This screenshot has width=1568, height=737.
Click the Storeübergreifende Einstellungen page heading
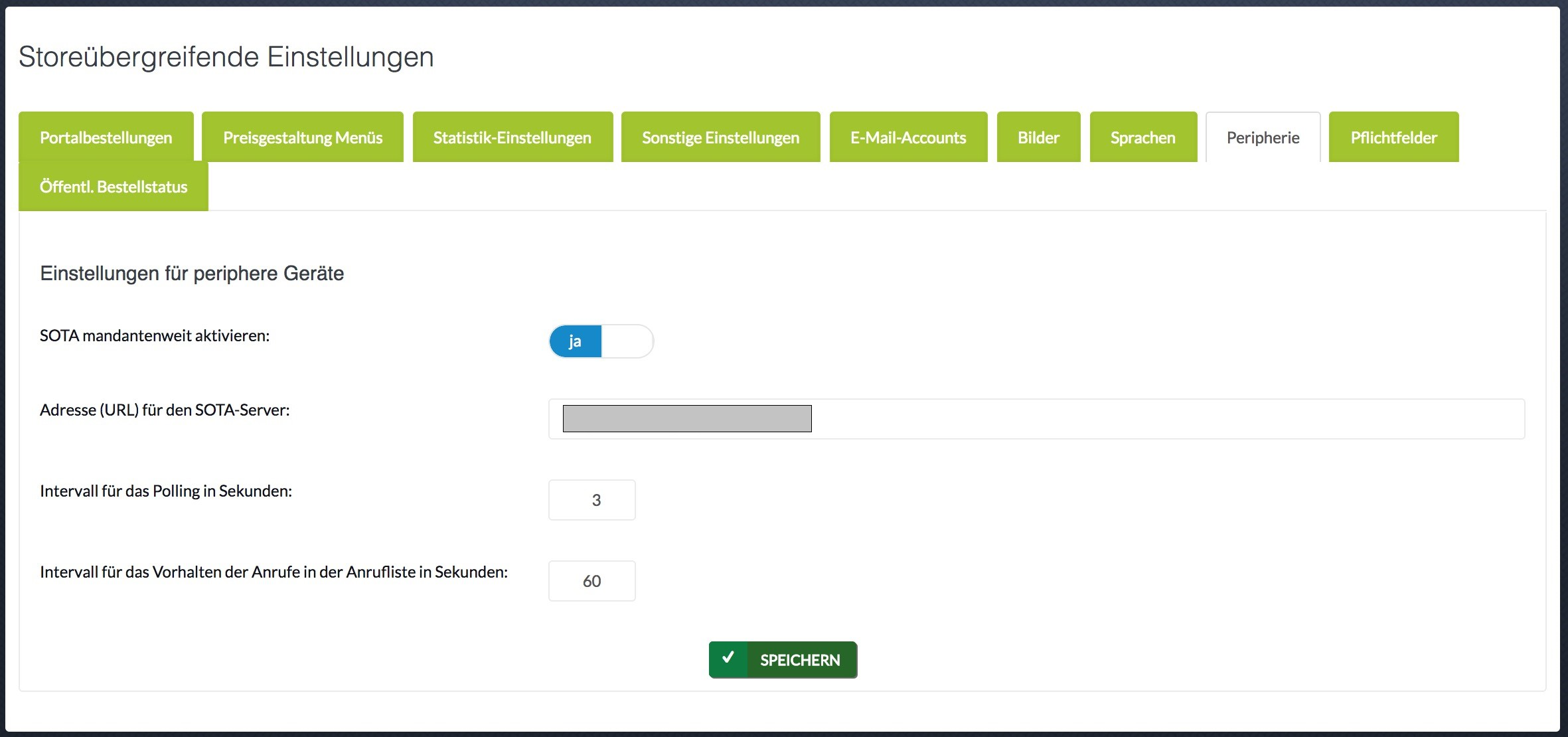tap(226, 57)
